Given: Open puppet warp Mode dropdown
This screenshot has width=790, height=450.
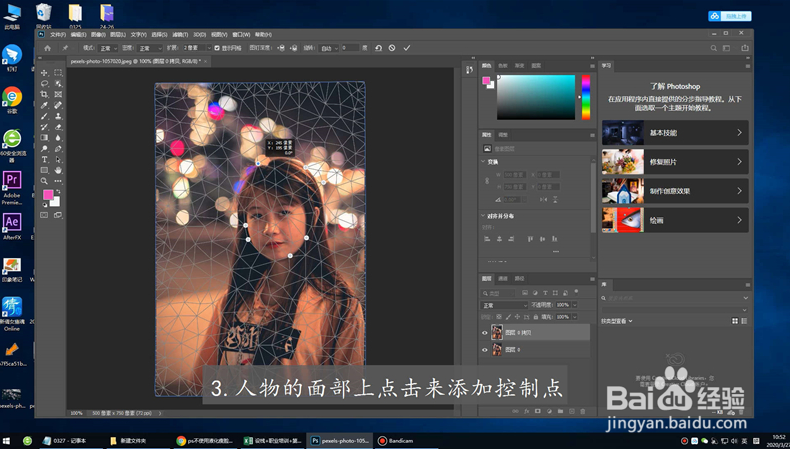Looking at the screenshot, I should [x=108, y=48].
